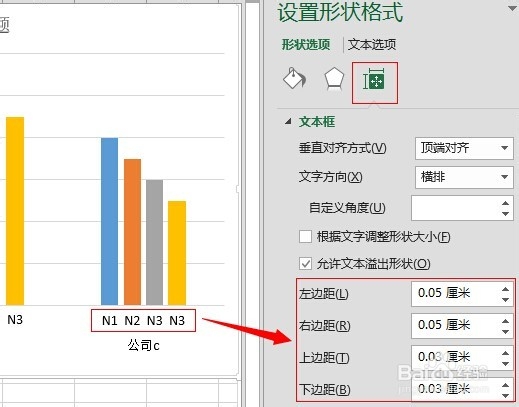
Task: Decrease 上边距 with down arrow
Action: click(x=505, y=363)
